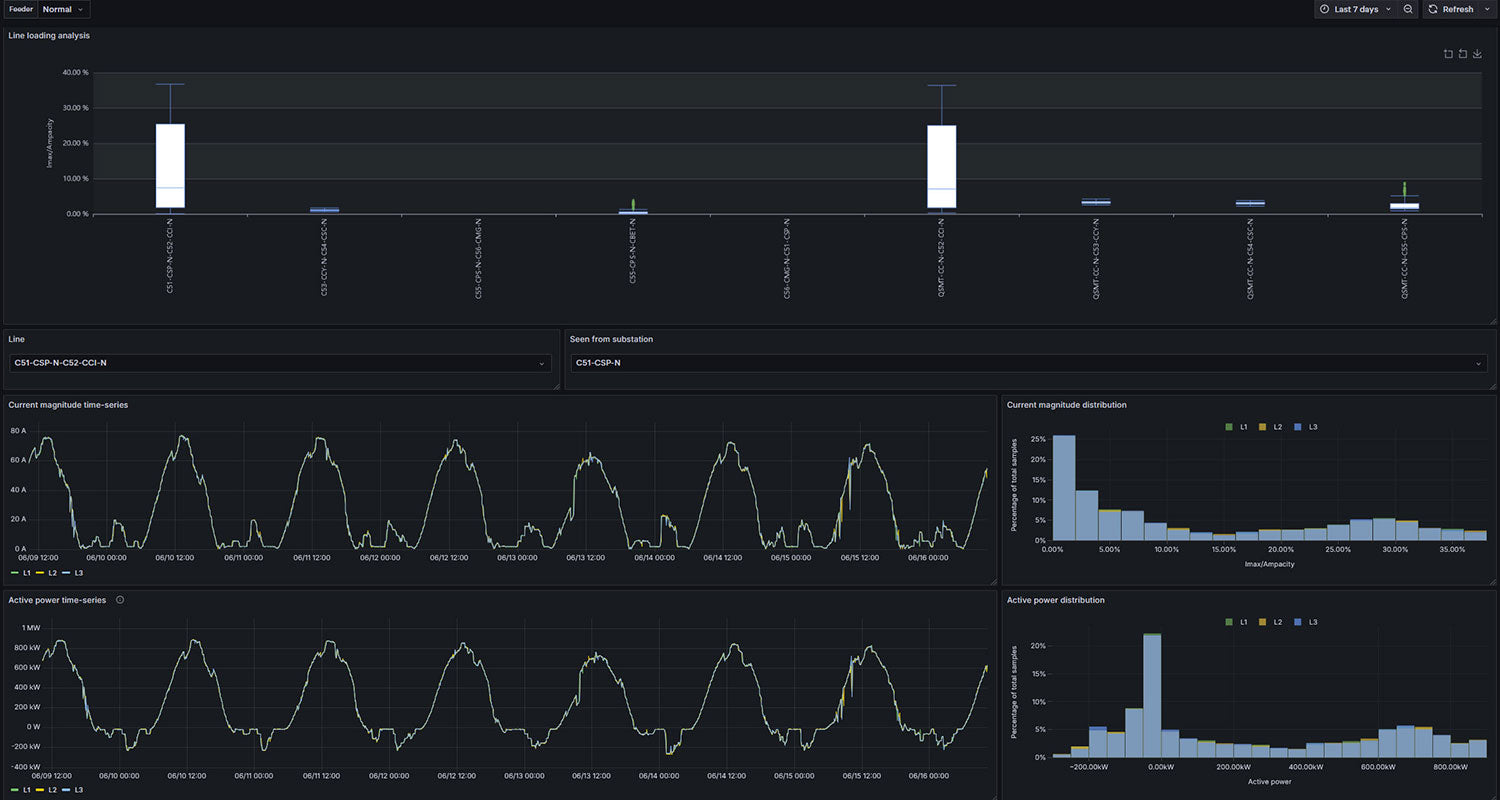Click the Active power distribution panel title
The image size is (1500, 800).
pyautogui.click(x=1055, y=600)
